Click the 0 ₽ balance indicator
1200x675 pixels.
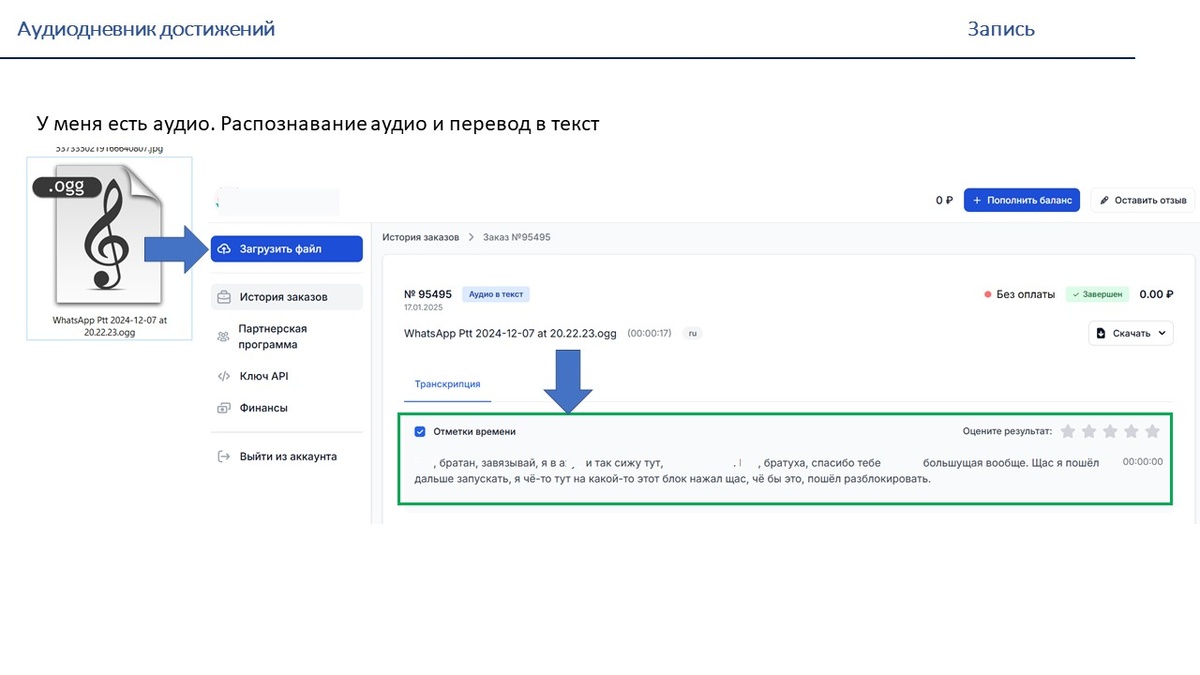pyautogui.click(x=944, y=200)
